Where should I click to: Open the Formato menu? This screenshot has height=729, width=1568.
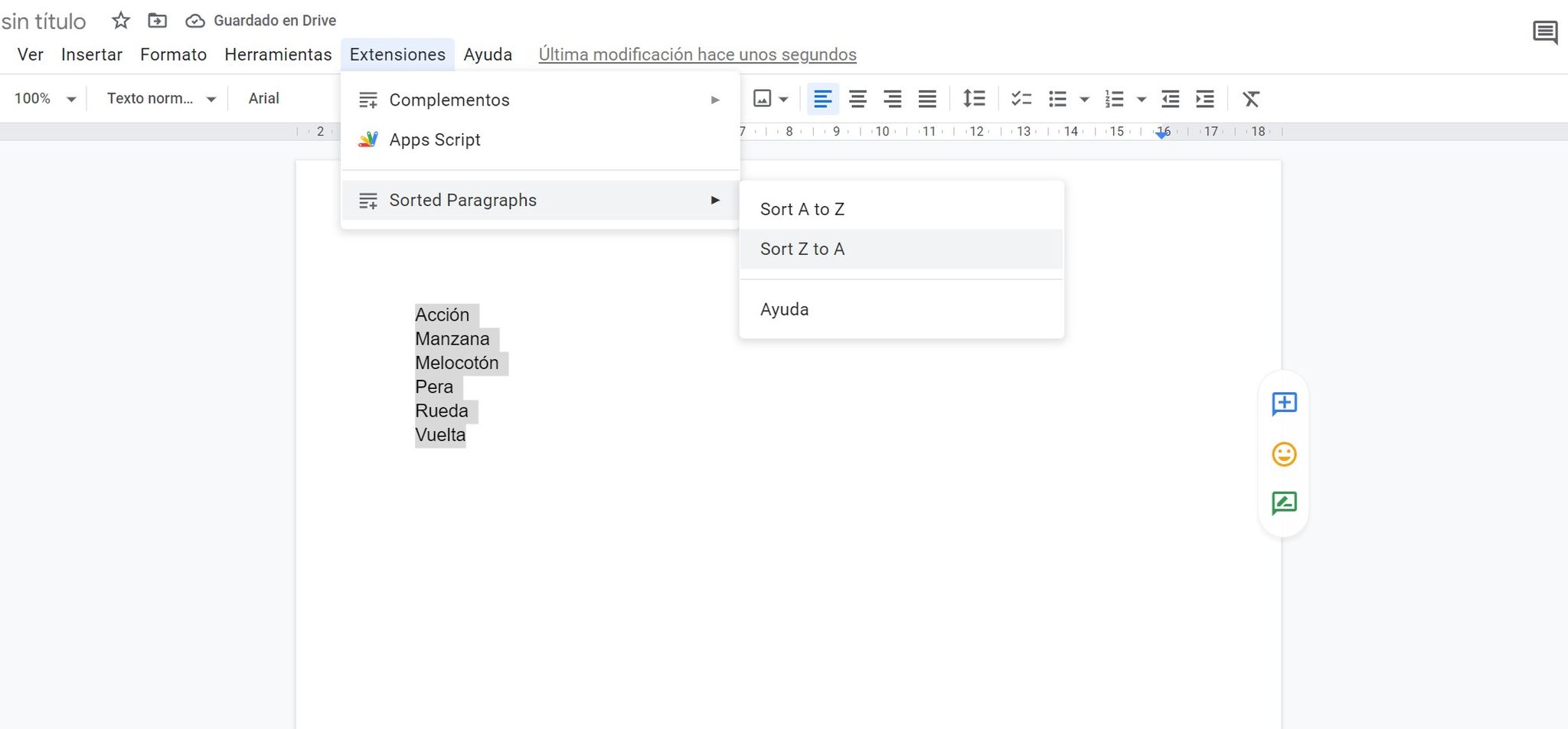(173, 54)
